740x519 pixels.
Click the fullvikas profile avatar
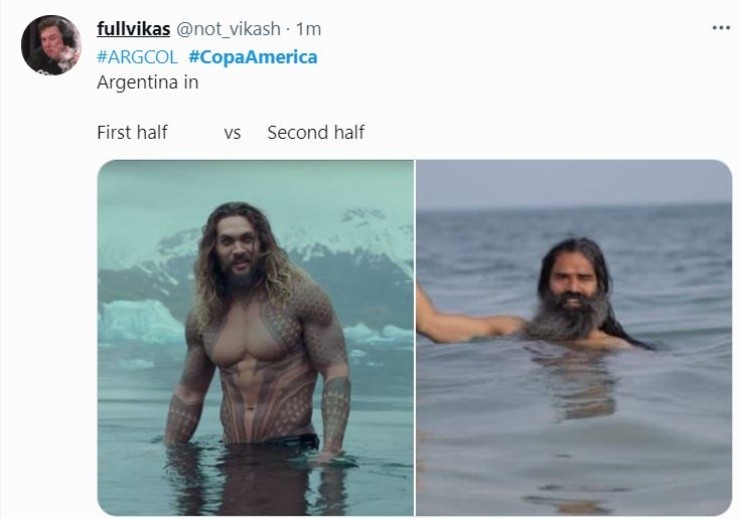[50, 45]
